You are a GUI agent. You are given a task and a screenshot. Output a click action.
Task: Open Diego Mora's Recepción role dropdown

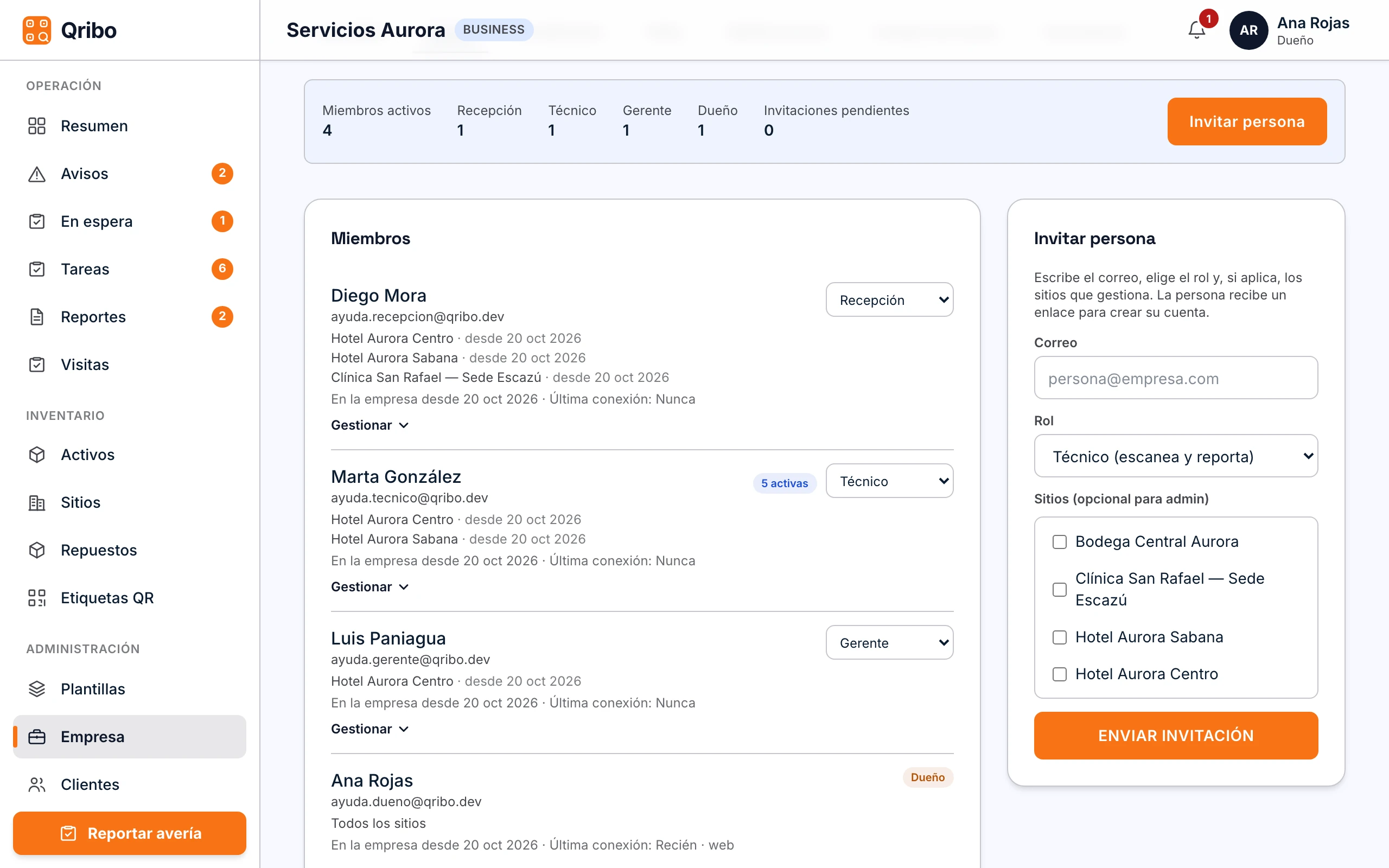coord(889,299)
